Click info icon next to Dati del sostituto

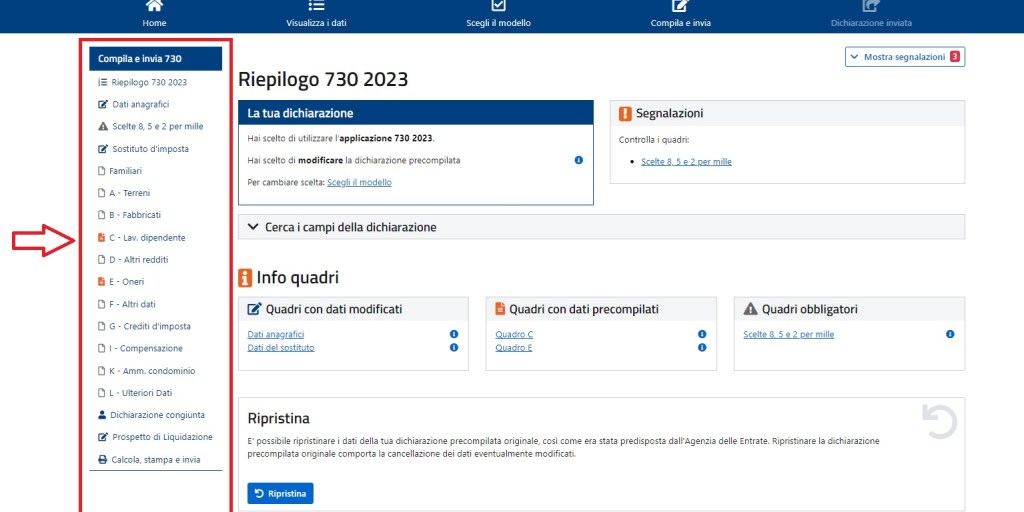(x=454, y=348)
